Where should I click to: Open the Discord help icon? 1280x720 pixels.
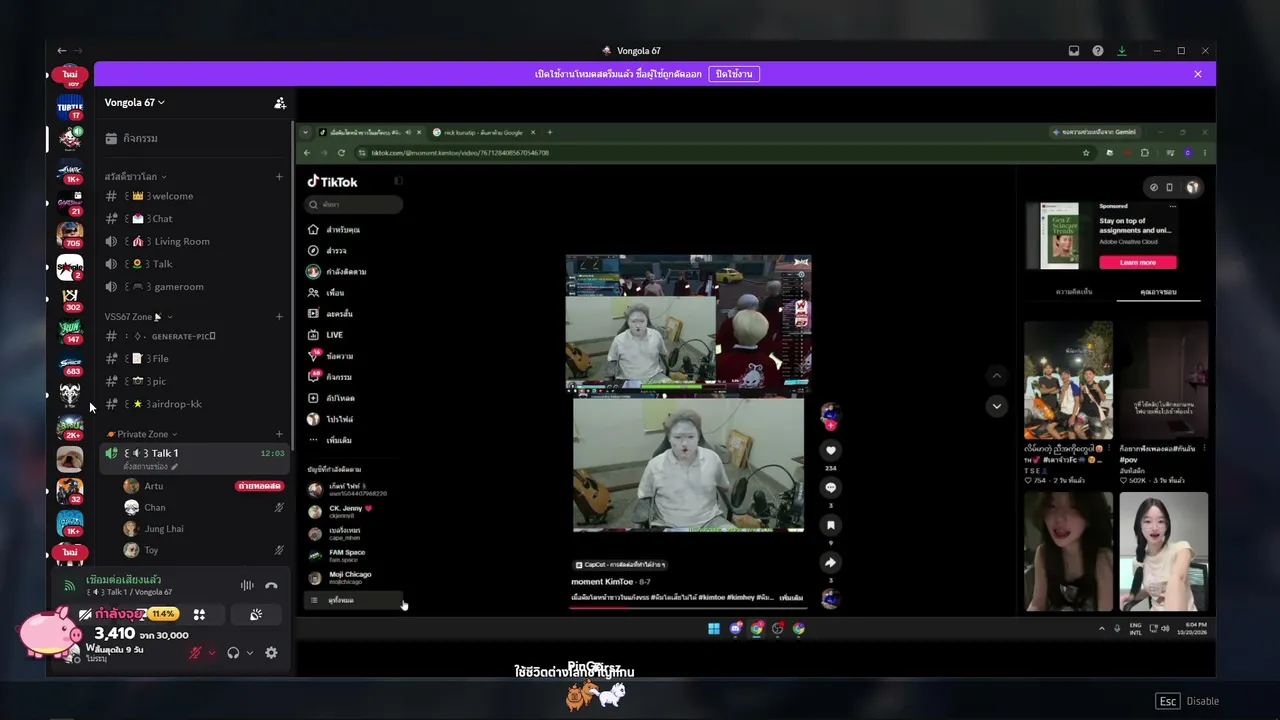[x=1098, y=51]
